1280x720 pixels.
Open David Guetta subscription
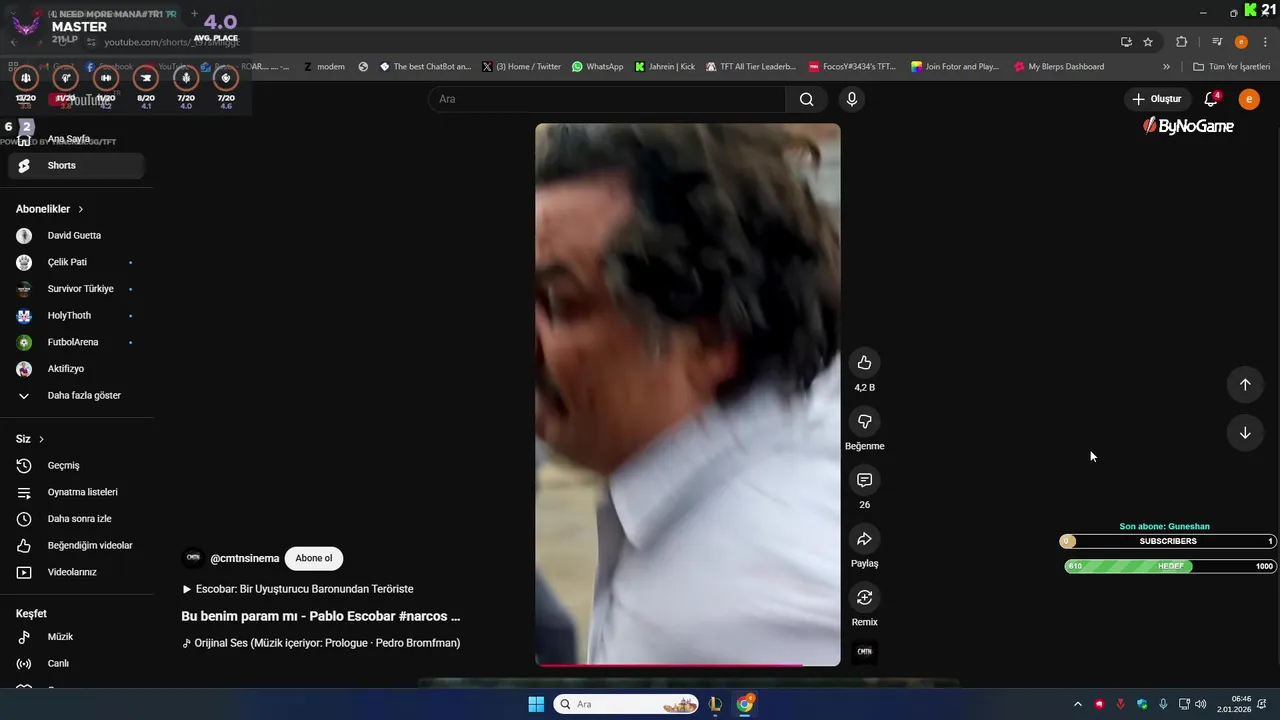[76, 236]
